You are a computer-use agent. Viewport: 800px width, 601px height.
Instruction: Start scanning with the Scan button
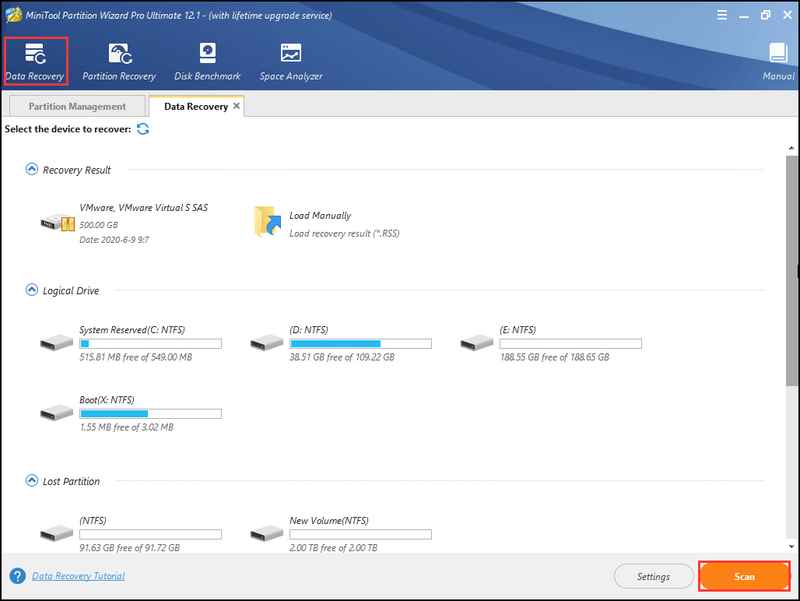744,577
